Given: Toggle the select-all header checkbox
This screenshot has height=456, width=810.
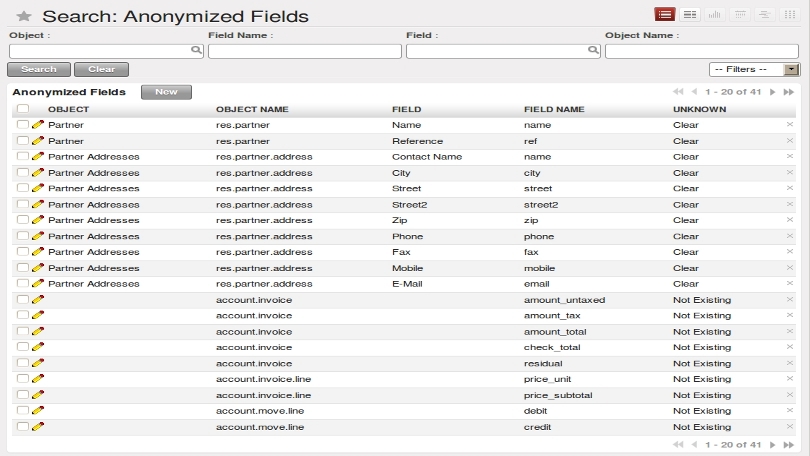Looking at the screenshot, I should coord(23,108).
